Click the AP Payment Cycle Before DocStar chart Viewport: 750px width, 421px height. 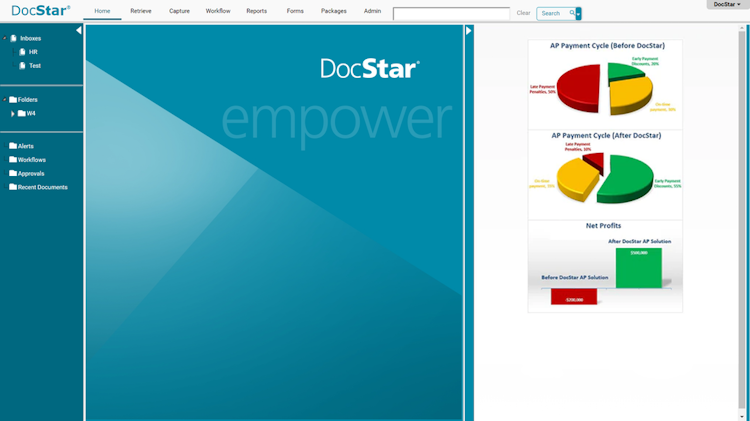pos(605,84)
